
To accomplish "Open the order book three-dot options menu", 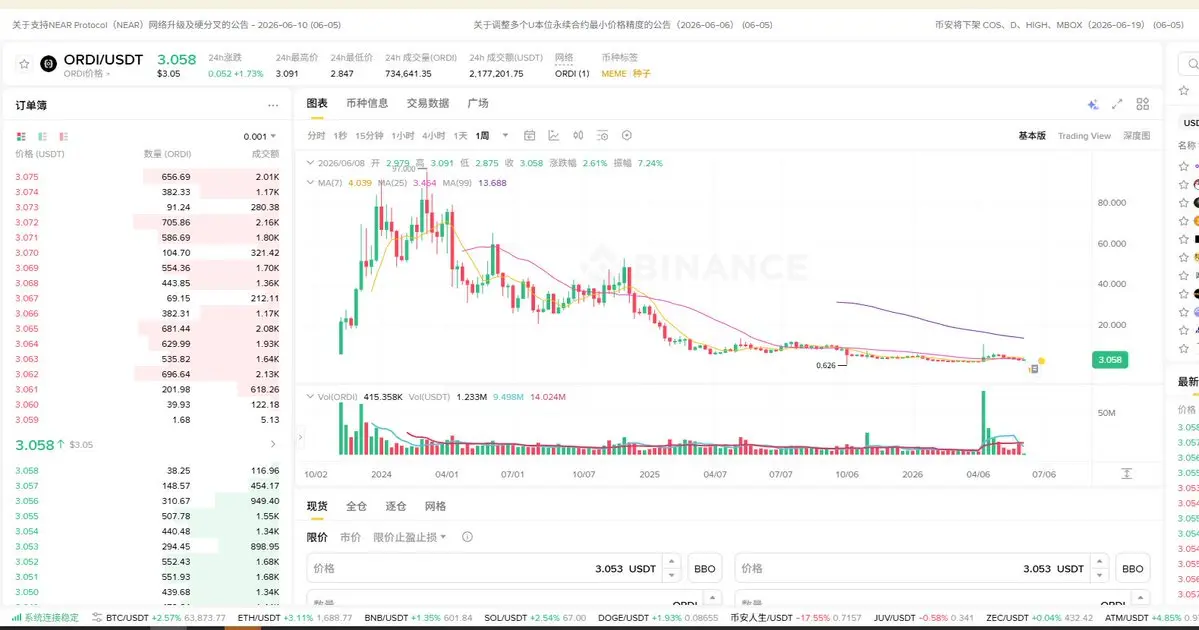I will (273, 106).
